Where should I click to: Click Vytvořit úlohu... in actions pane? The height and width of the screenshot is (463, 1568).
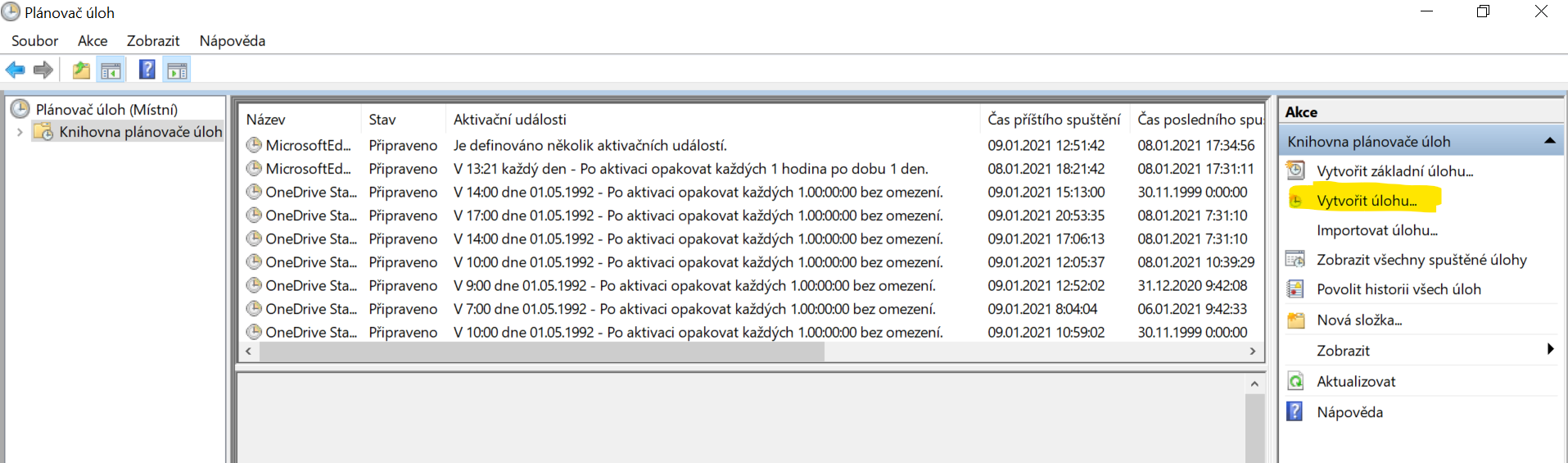click(x=1366, y=201)
